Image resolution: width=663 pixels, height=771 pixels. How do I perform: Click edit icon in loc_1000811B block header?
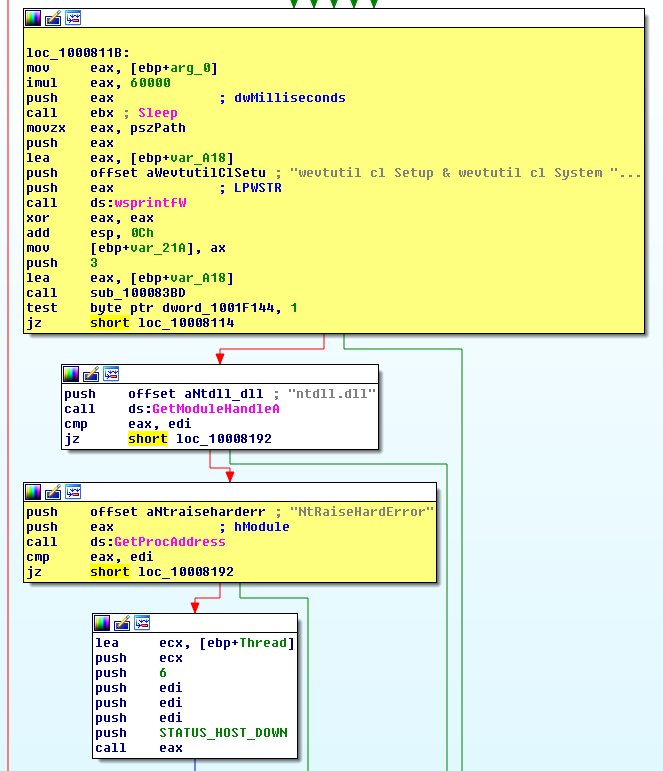click(x=52, y=18)
